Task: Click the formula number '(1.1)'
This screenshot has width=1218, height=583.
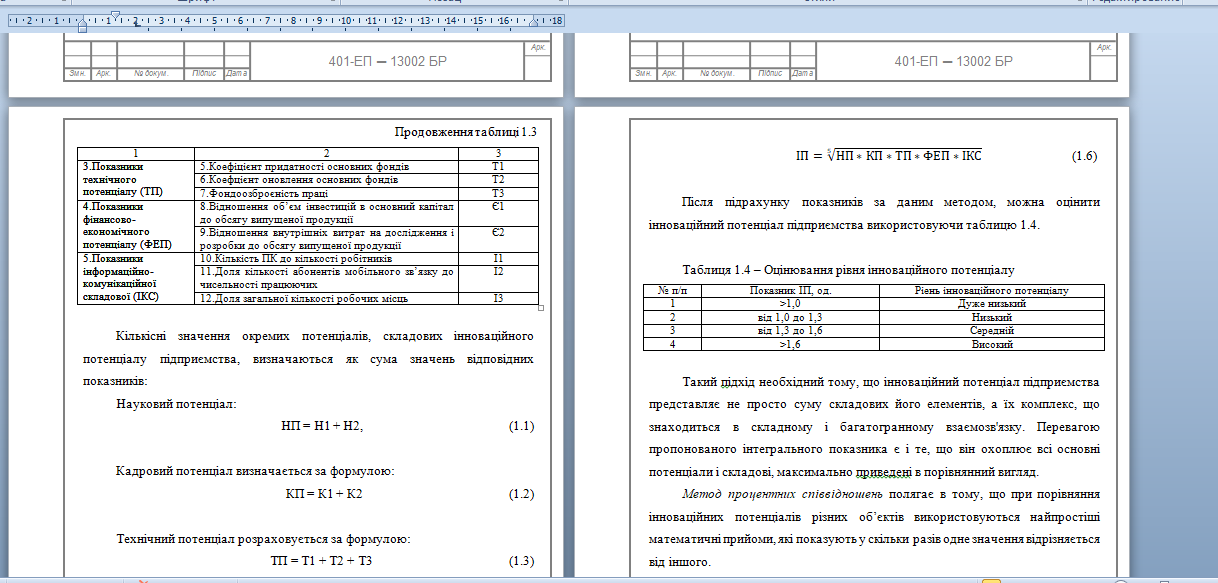Action: [522, 427]
